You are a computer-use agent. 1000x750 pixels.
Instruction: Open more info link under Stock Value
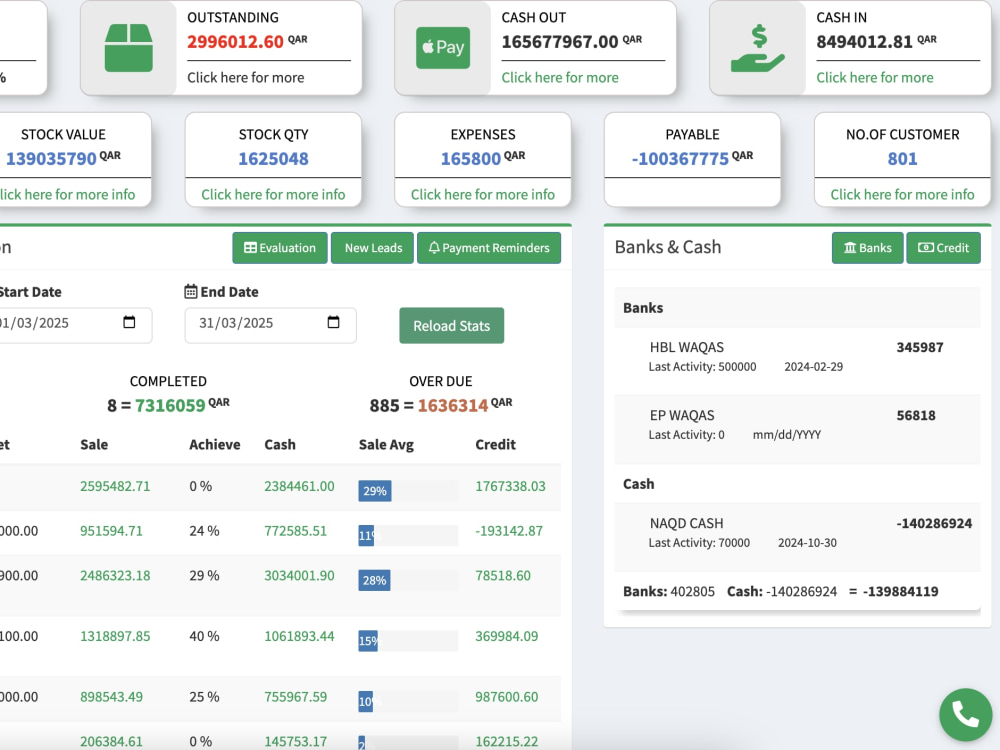[x=67, y=195]
